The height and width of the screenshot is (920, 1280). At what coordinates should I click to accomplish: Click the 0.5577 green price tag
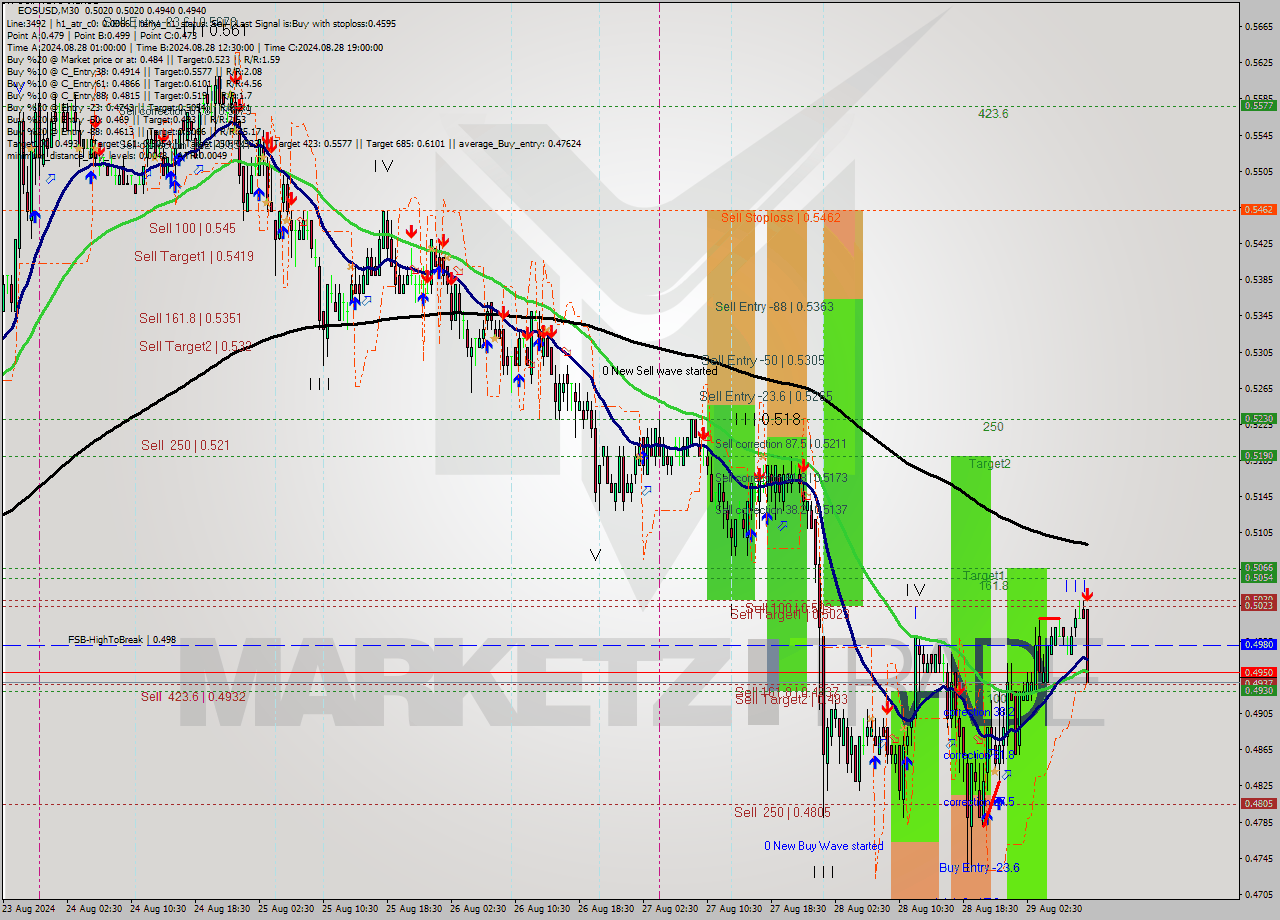pyautogui.click(x=1257, y=105)
